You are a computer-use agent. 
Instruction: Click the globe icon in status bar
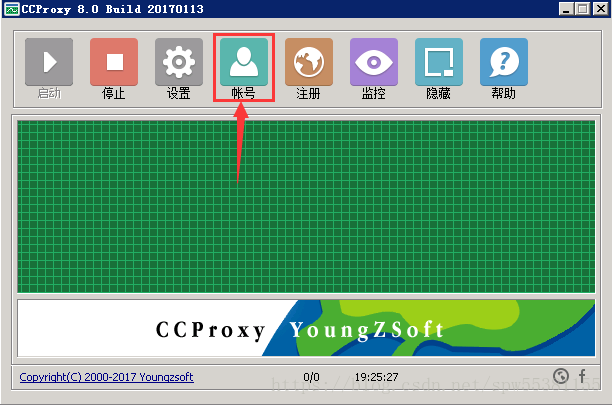pos(561,376)
